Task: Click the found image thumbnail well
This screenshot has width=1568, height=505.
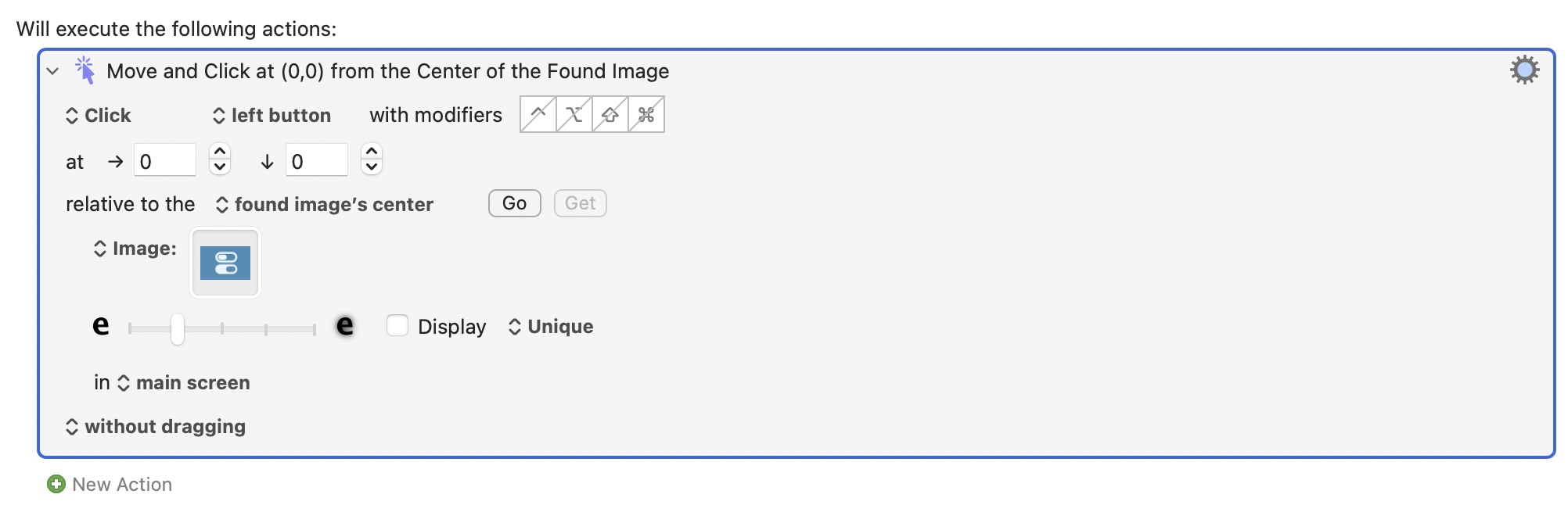Action: pyautogui.click(x=225, y=263)
